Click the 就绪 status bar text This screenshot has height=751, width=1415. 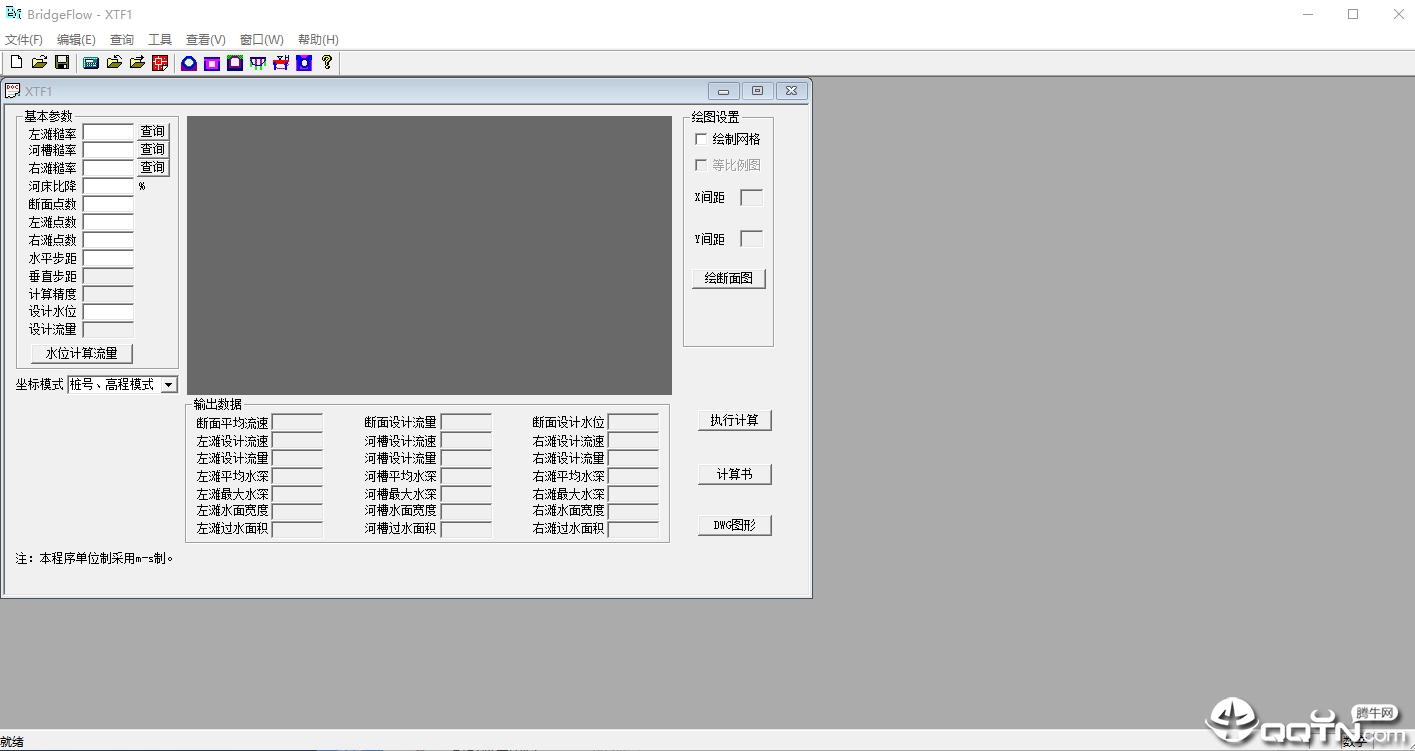click(x=12, y=742)
